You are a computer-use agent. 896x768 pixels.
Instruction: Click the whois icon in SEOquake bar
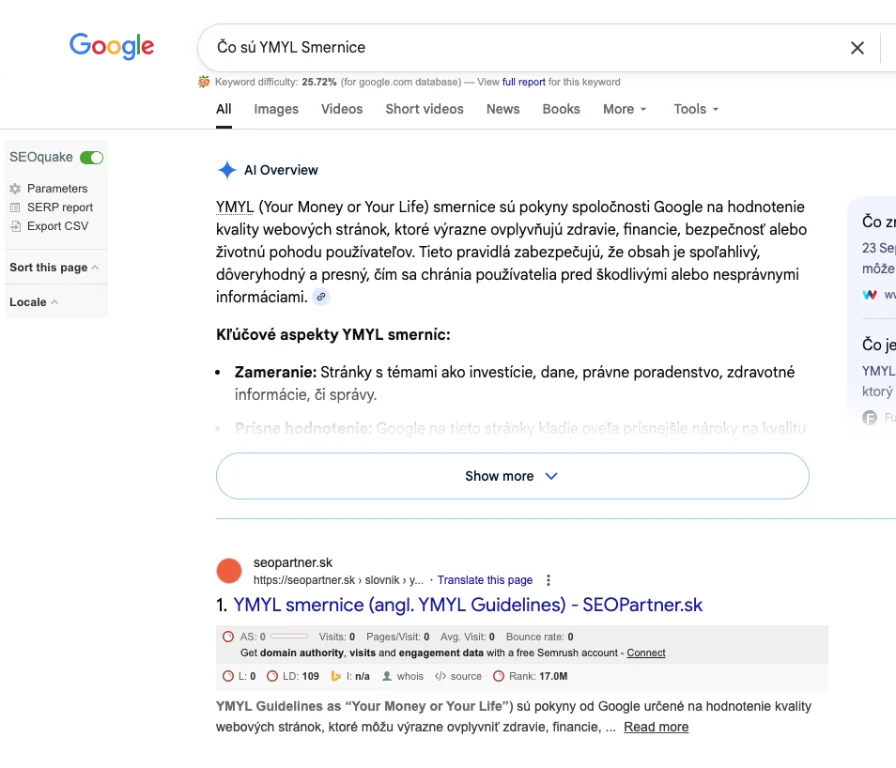388,676
